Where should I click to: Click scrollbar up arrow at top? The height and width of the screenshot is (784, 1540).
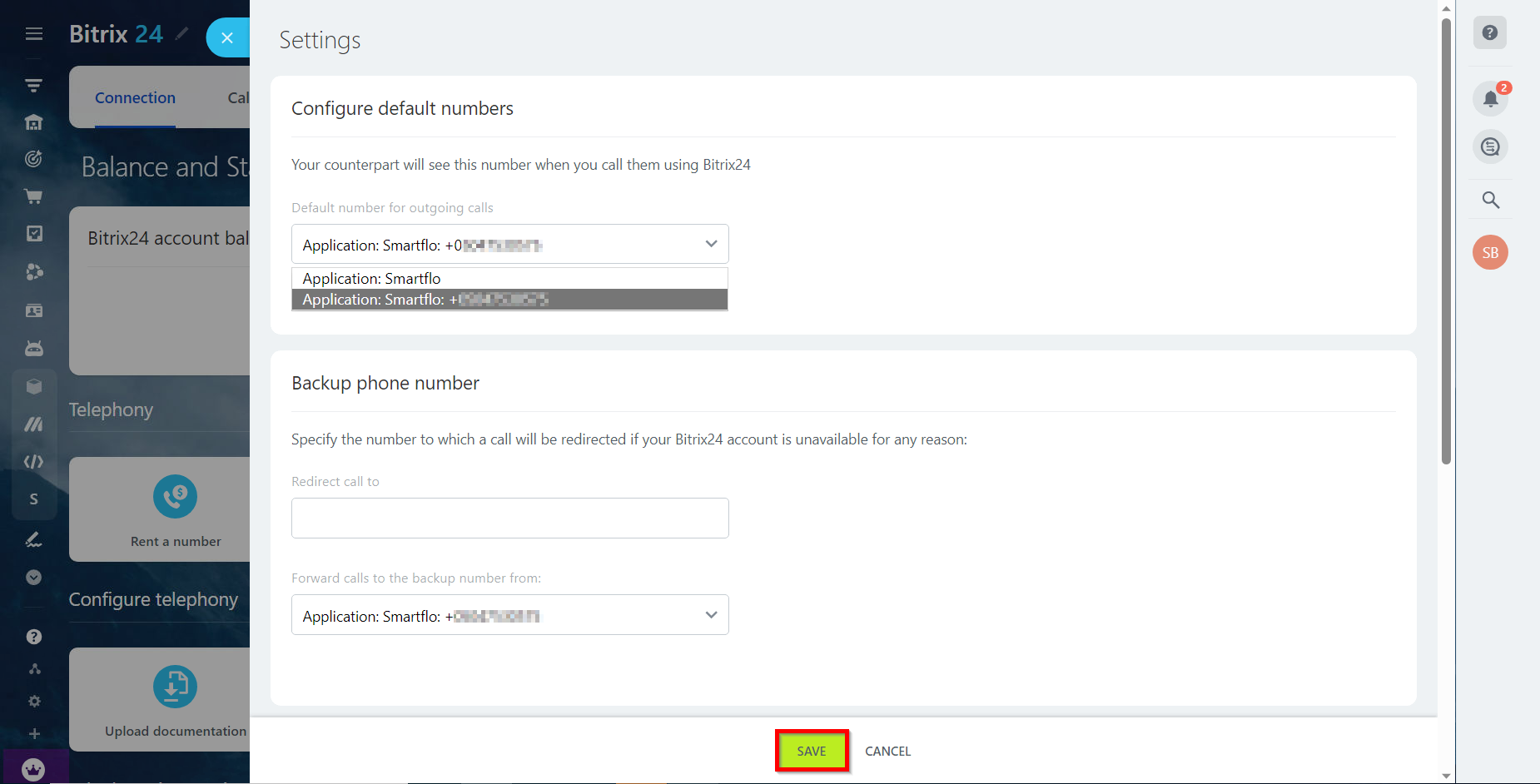click(x=1446, y=7)
